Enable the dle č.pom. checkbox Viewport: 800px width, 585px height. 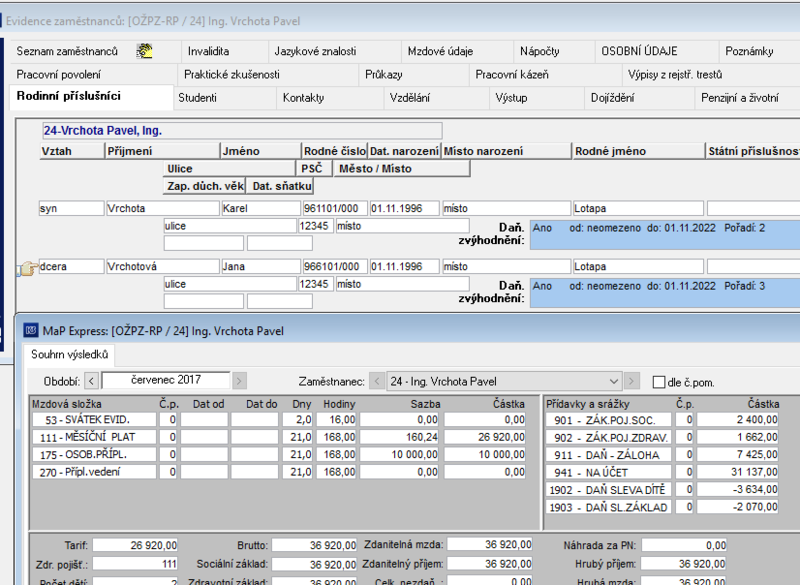[659, 382]
